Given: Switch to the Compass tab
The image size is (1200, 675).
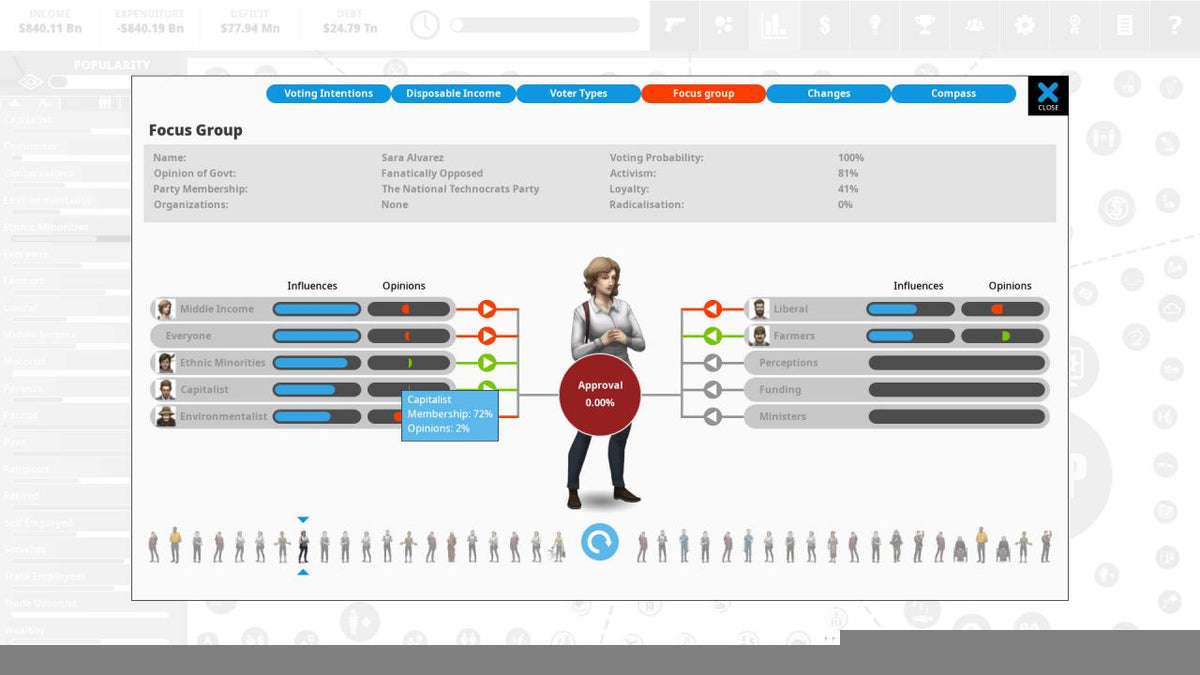Looking at the screenshot, I should point(953,93).
